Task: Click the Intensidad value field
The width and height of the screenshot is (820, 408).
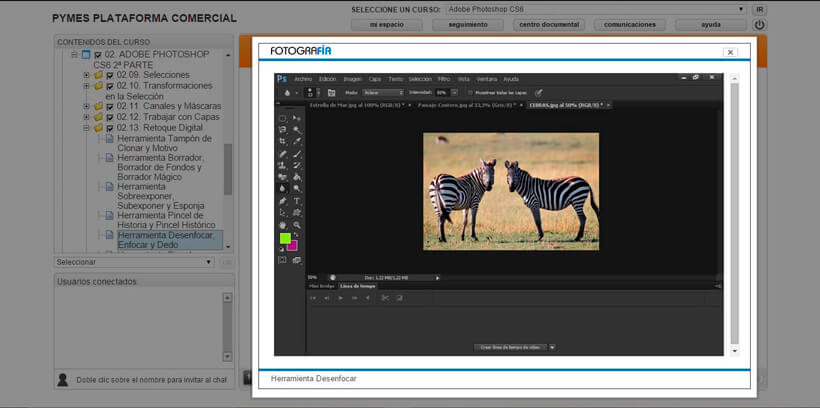Action: (442, 93)
